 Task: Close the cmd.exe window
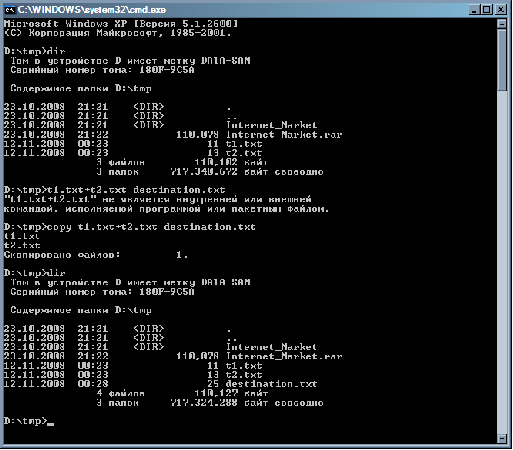(x=500, y=10)
